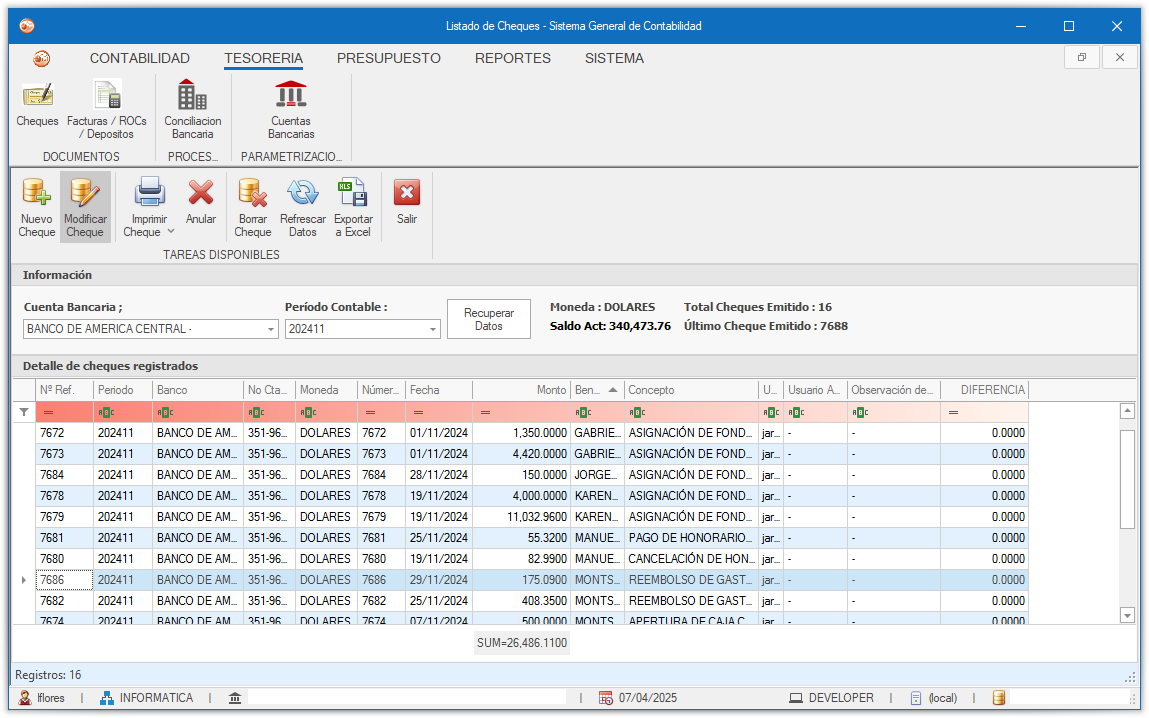Expand the Cuenta Bancaria dropdown

pyautogui.click(x=271, y=330)
